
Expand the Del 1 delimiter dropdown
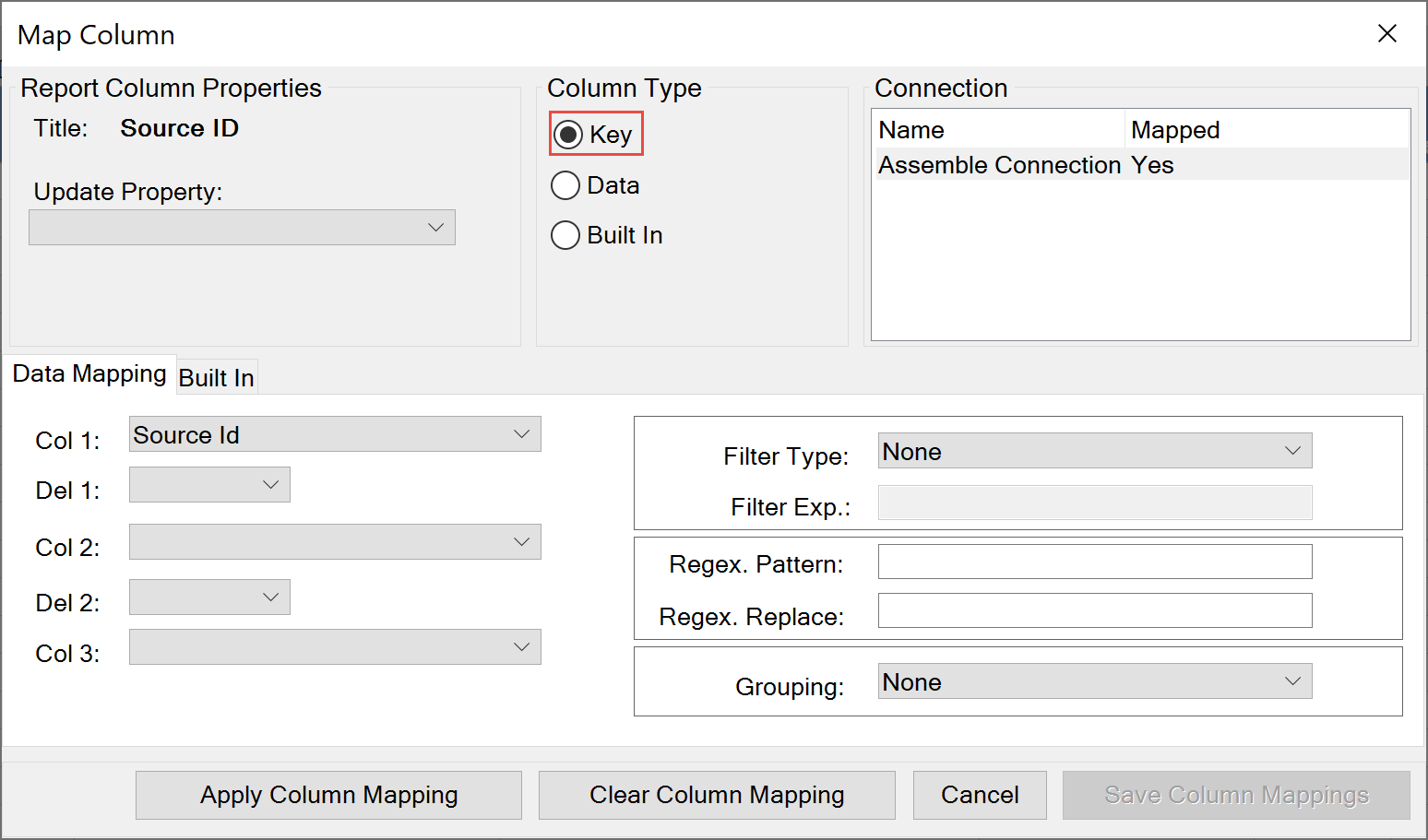coord(209,484)
